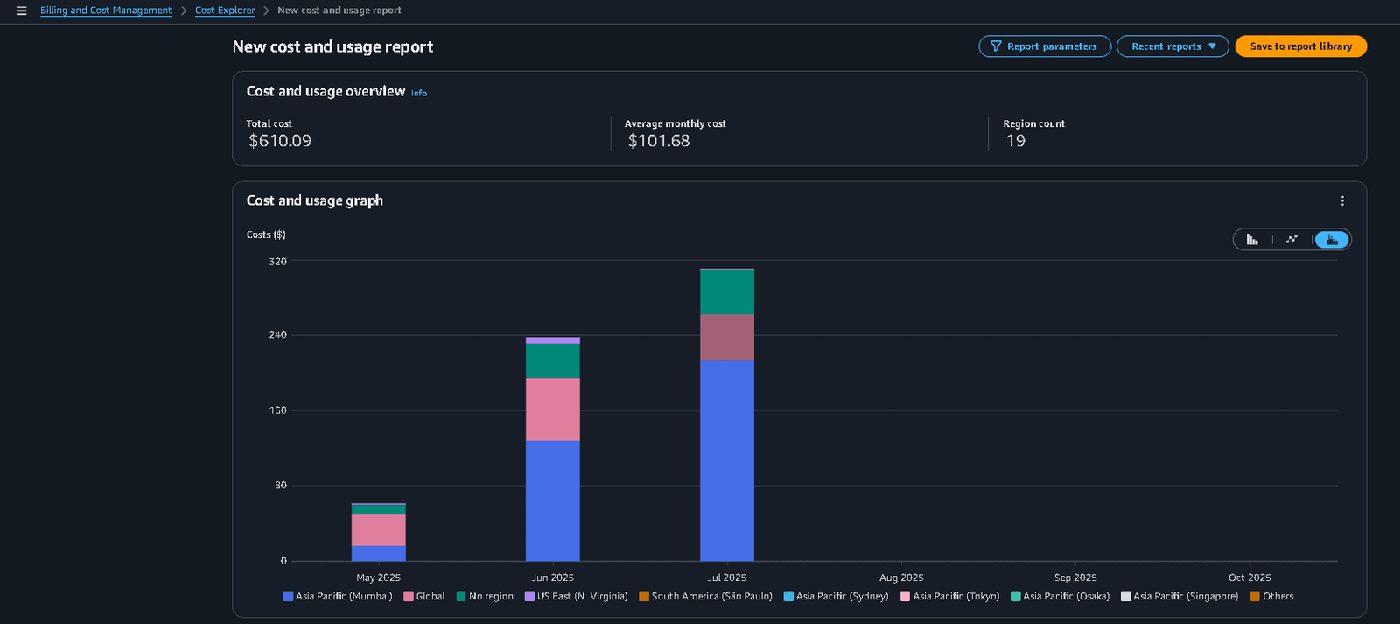Screen dimensions: 1400x624
Task: Click the $101.68 average monthly cost value
Action: (659, 141)
